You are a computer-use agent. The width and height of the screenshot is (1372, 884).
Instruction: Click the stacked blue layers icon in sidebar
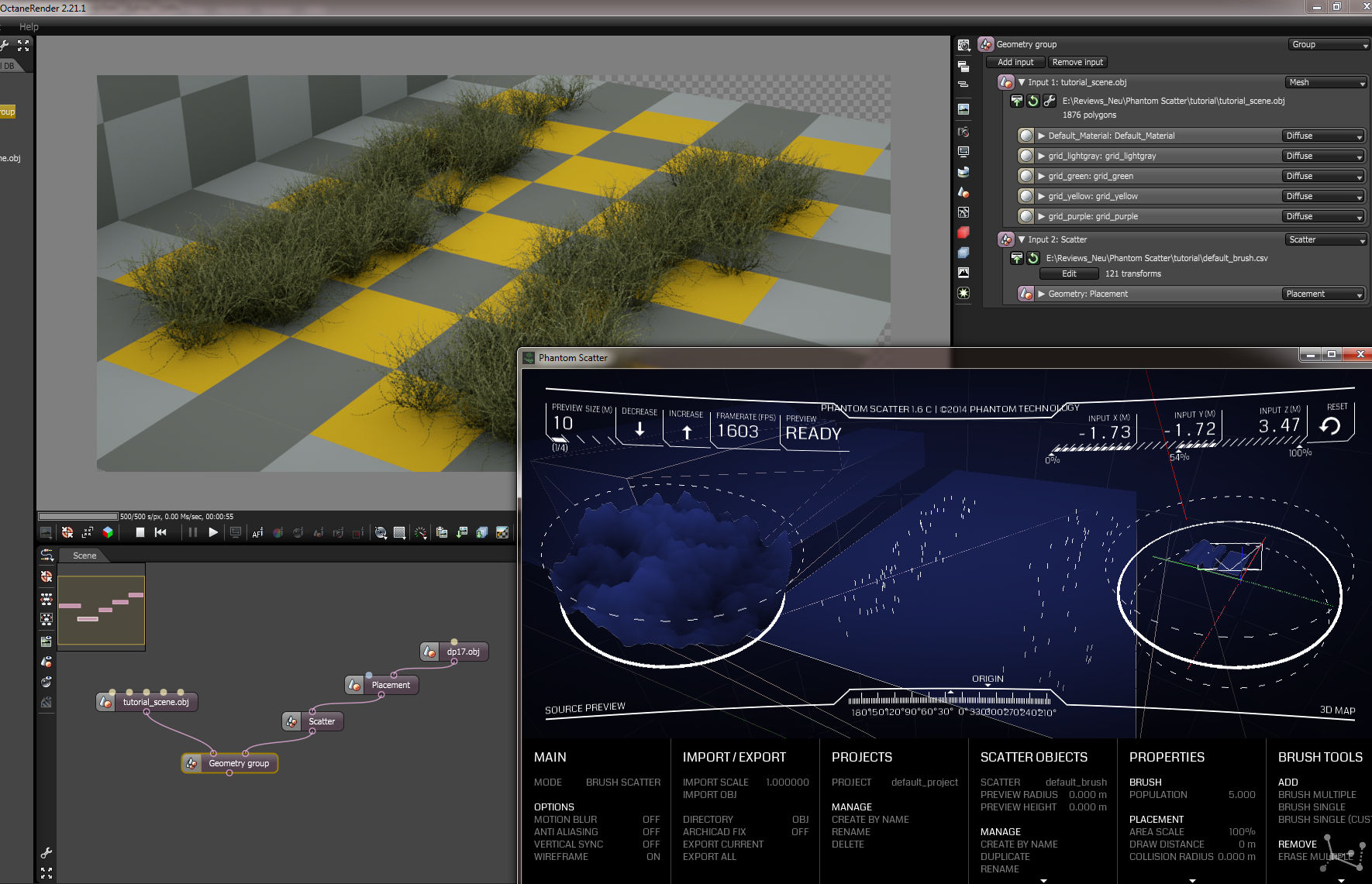(964, 253)
